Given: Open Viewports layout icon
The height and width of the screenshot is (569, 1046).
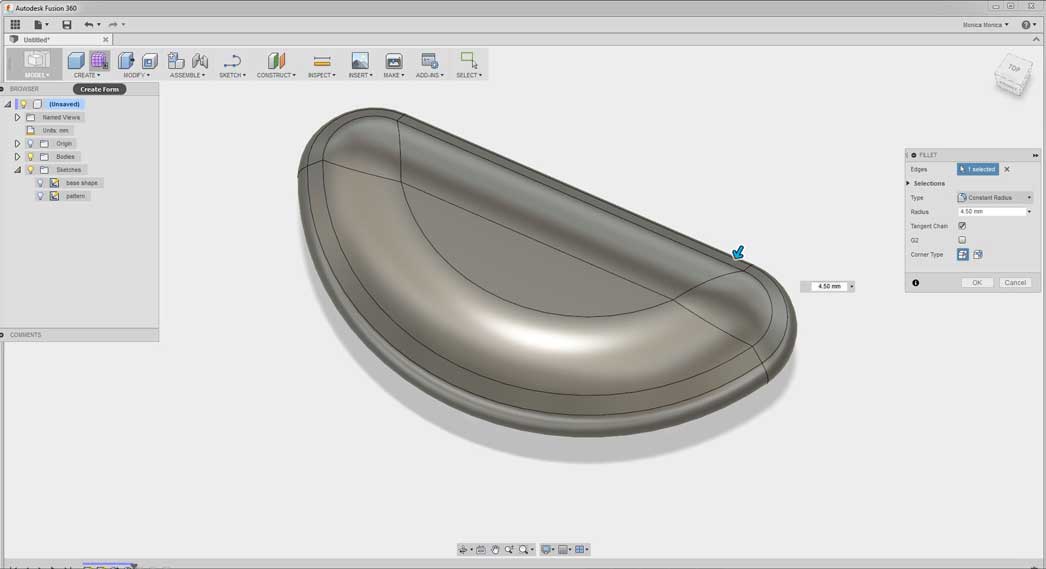Looking at the screenshot, I should (x=580, y=550).
